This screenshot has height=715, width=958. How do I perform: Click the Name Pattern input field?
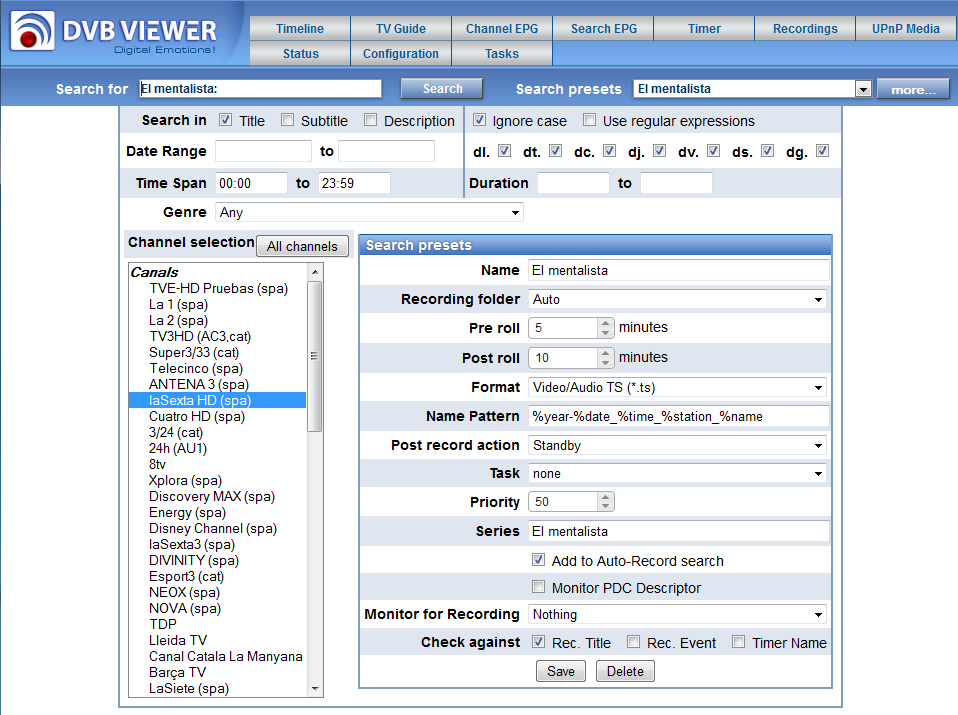click(678, 416)
